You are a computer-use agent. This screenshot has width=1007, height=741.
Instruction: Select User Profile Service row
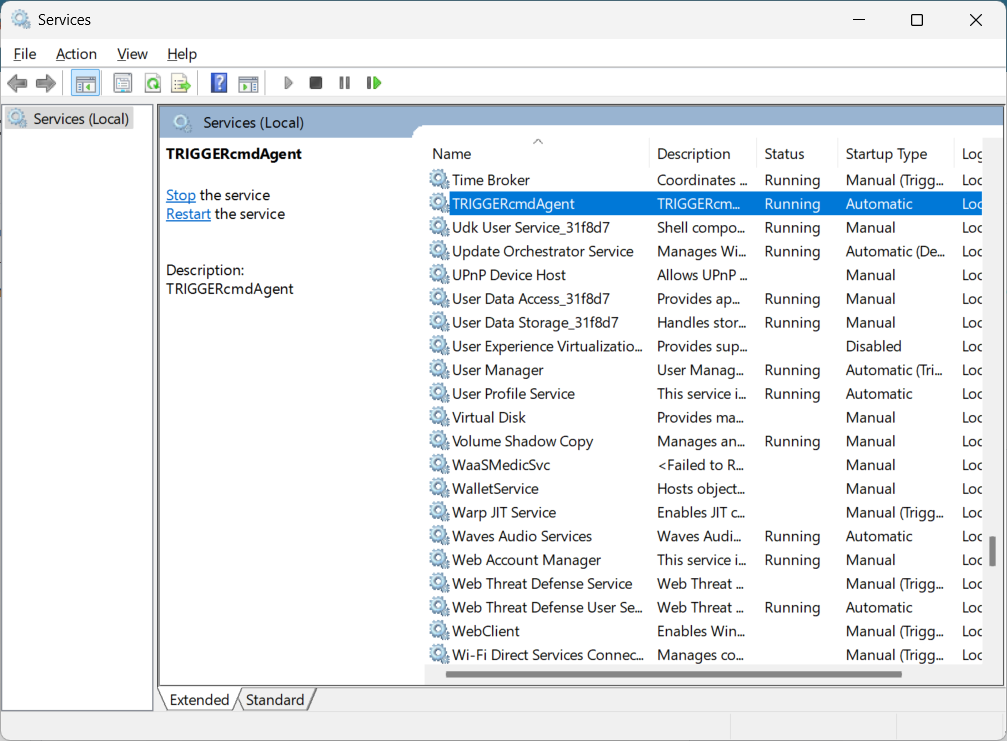pyautogui.click(x=704, y=394)
